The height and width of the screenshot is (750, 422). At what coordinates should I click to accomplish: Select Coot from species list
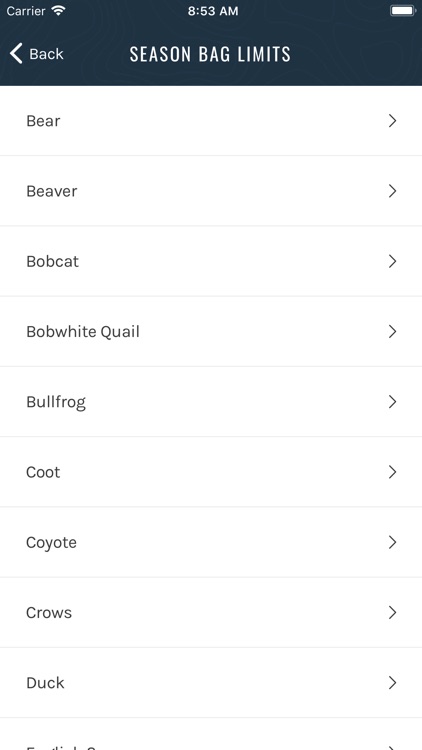(211, 472)
